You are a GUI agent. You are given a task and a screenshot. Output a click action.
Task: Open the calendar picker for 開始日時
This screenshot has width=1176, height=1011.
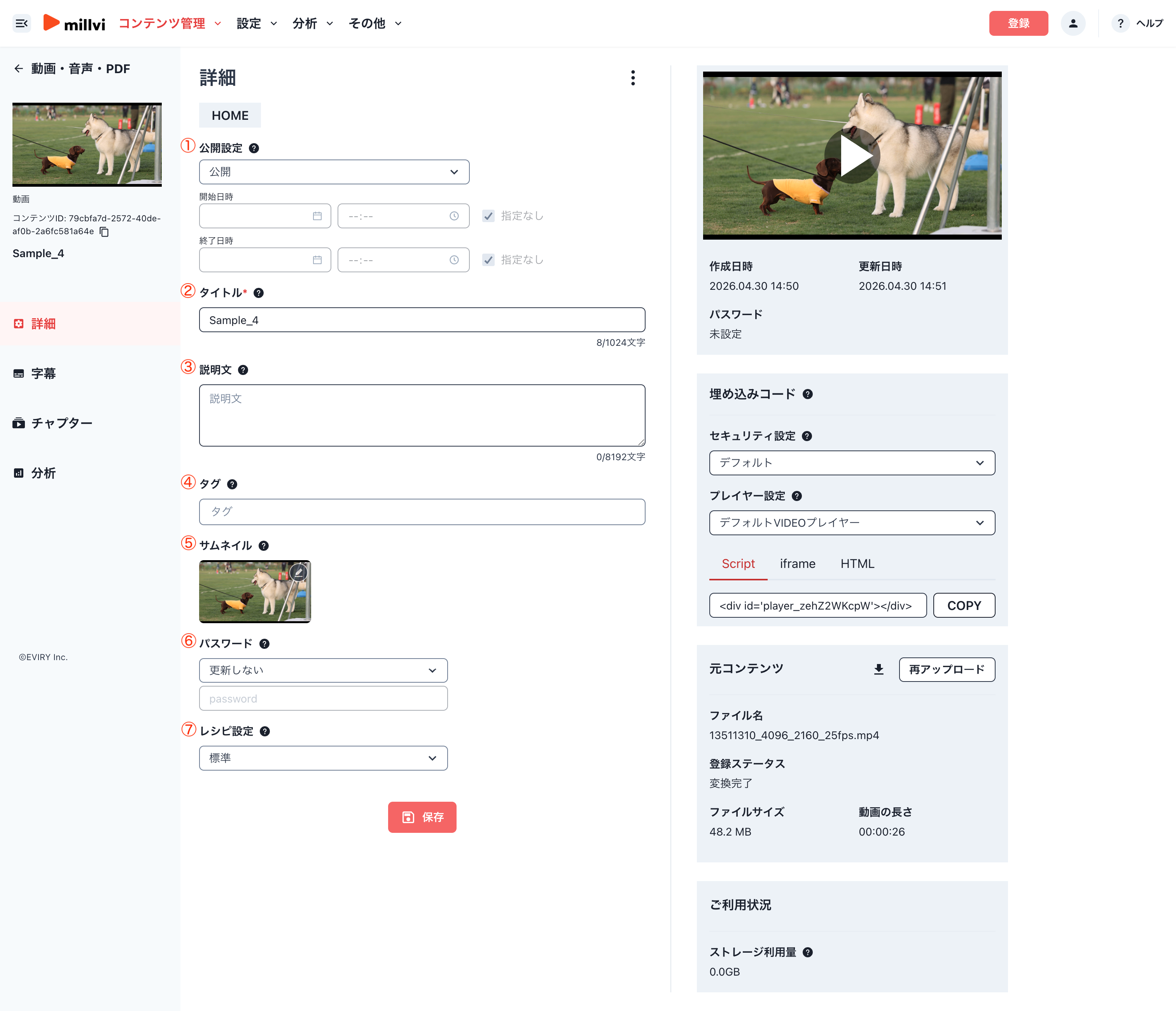[x=317, y=216]
